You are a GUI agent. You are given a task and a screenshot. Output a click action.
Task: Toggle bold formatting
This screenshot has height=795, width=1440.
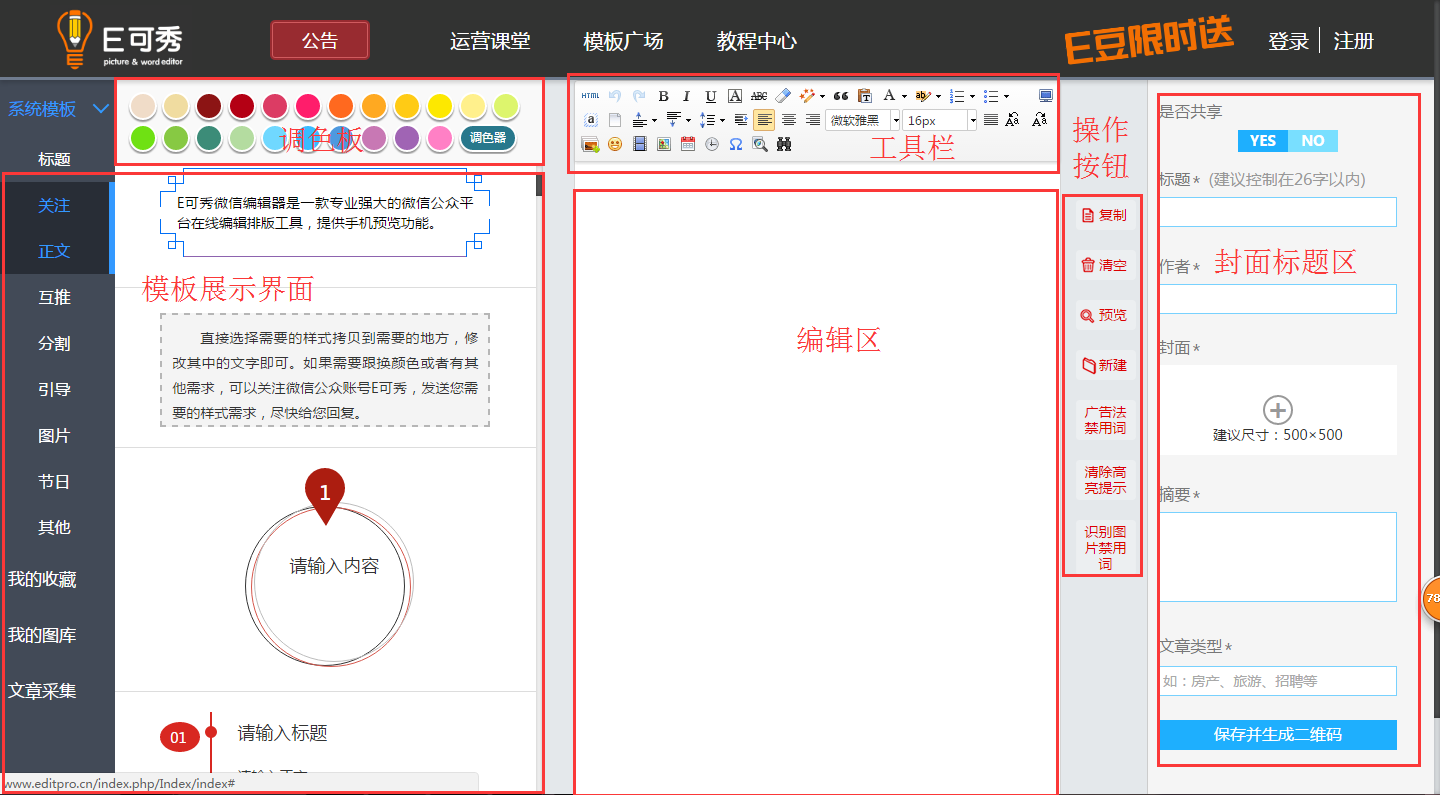(x=664, y=96)
